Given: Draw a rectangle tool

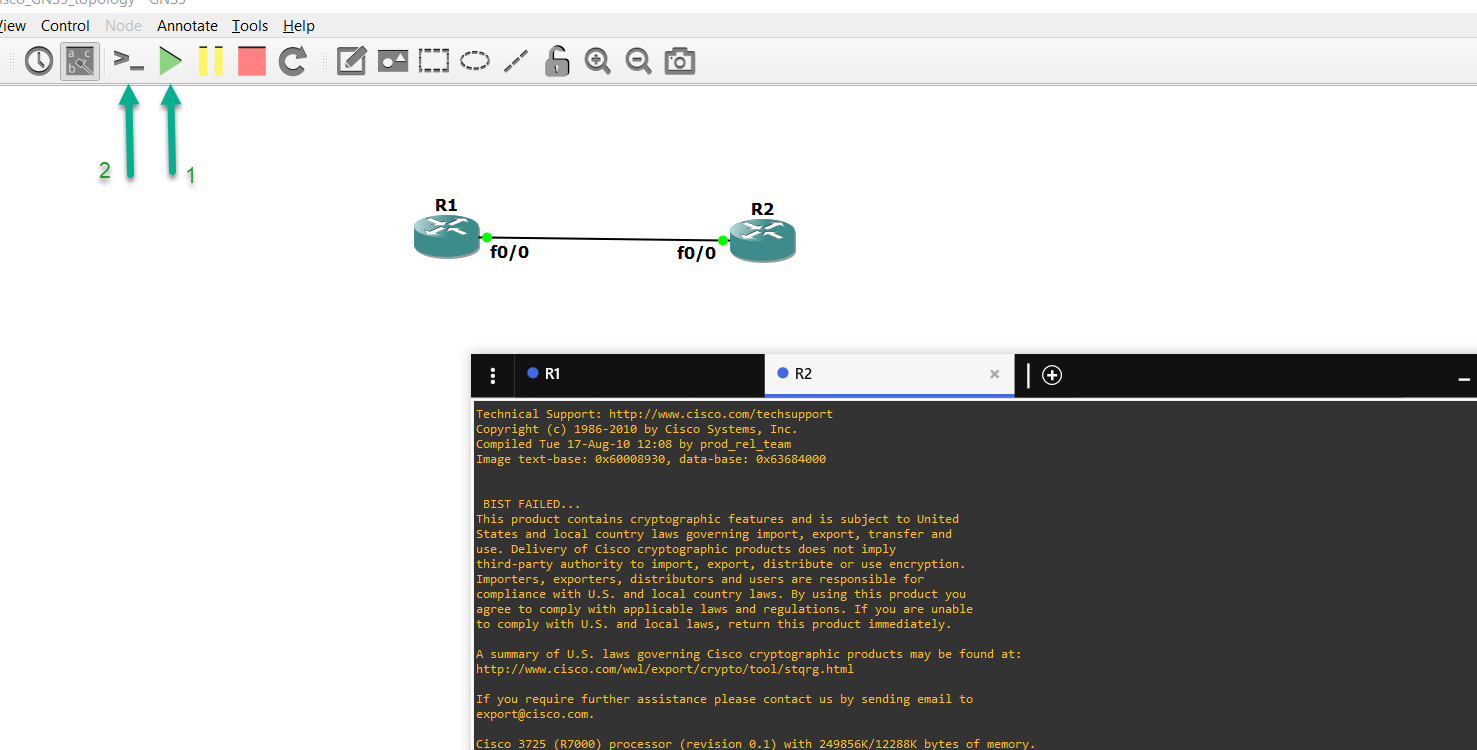Looking at the screenshot, I should pyautogui.click(x=434, y=62).
